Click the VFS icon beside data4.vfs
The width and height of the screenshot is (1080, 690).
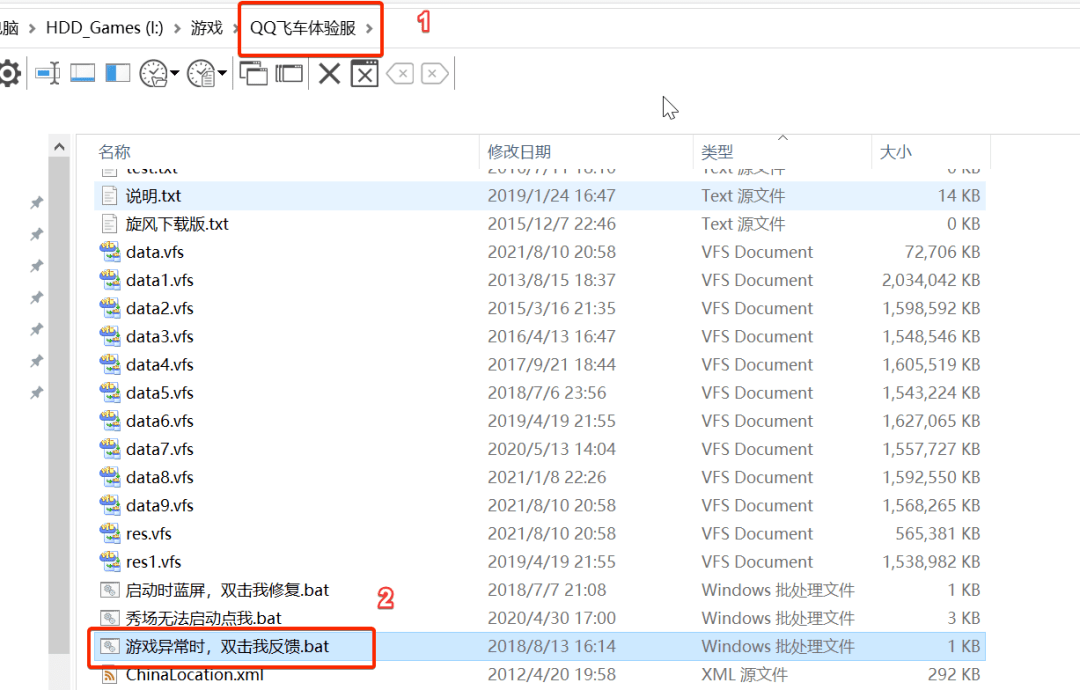(110, 364)
